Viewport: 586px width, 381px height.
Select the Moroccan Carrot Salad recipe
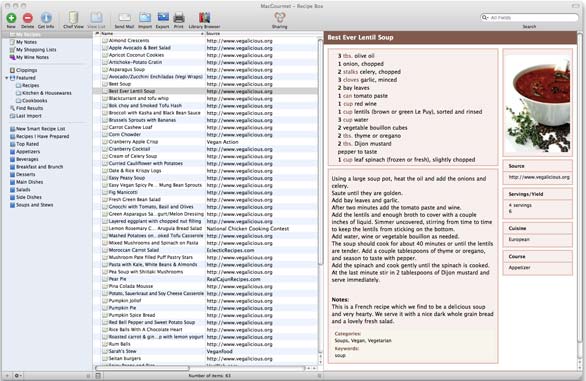point(205,250)
